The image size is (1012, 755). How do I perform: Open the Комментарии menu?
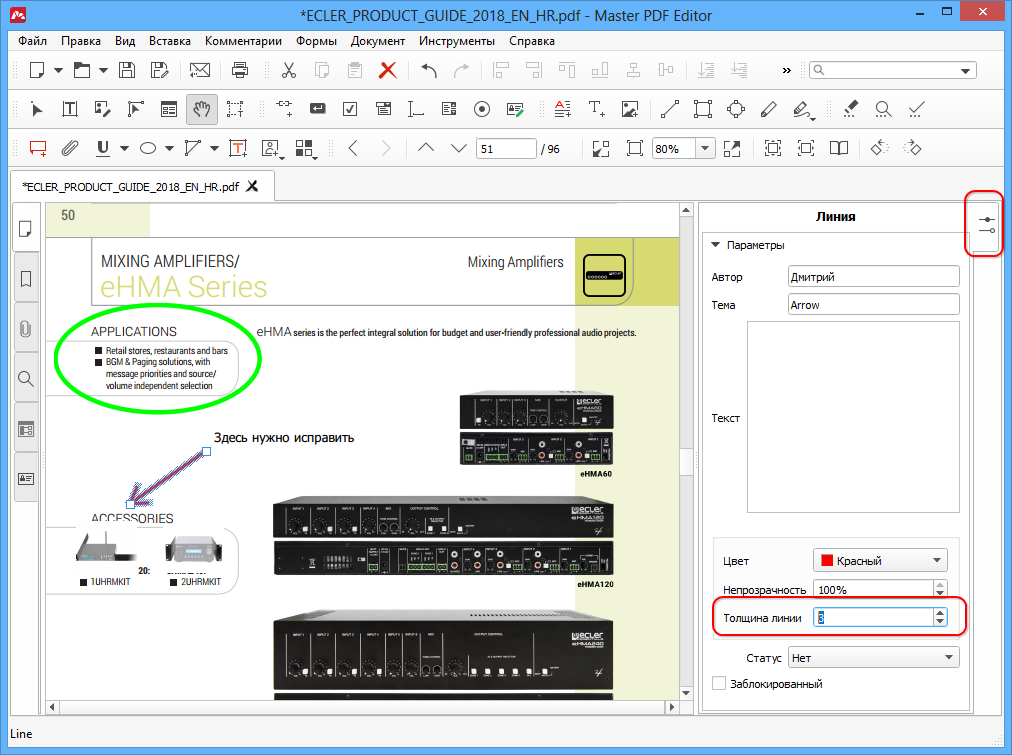243,41
